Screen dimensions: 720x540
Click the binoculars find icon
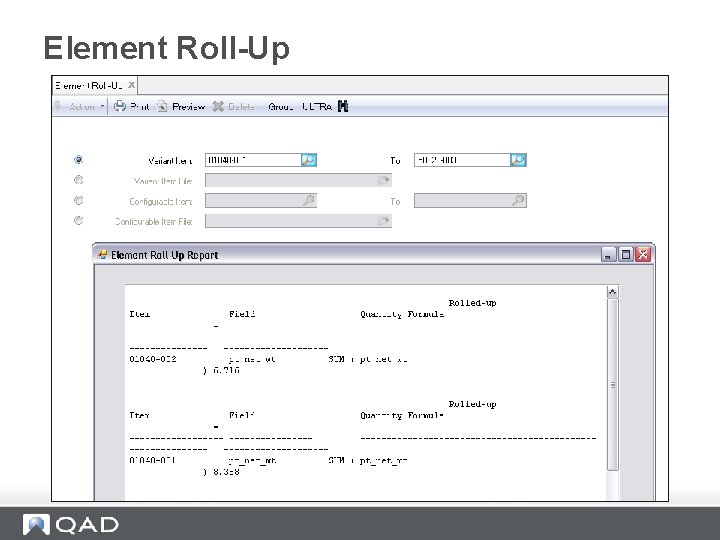[343, 107]
